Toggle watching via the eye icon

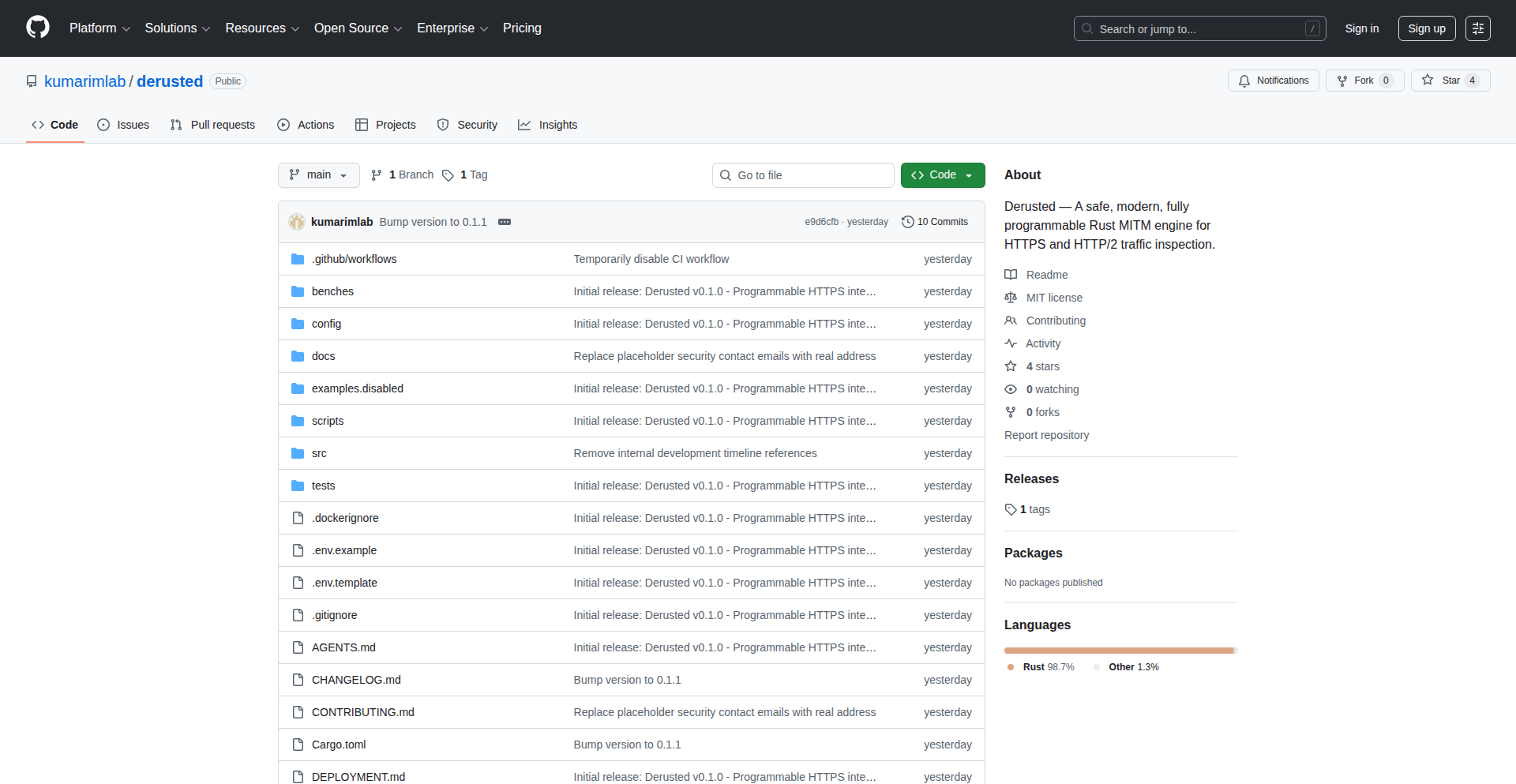click(1011, 388)
